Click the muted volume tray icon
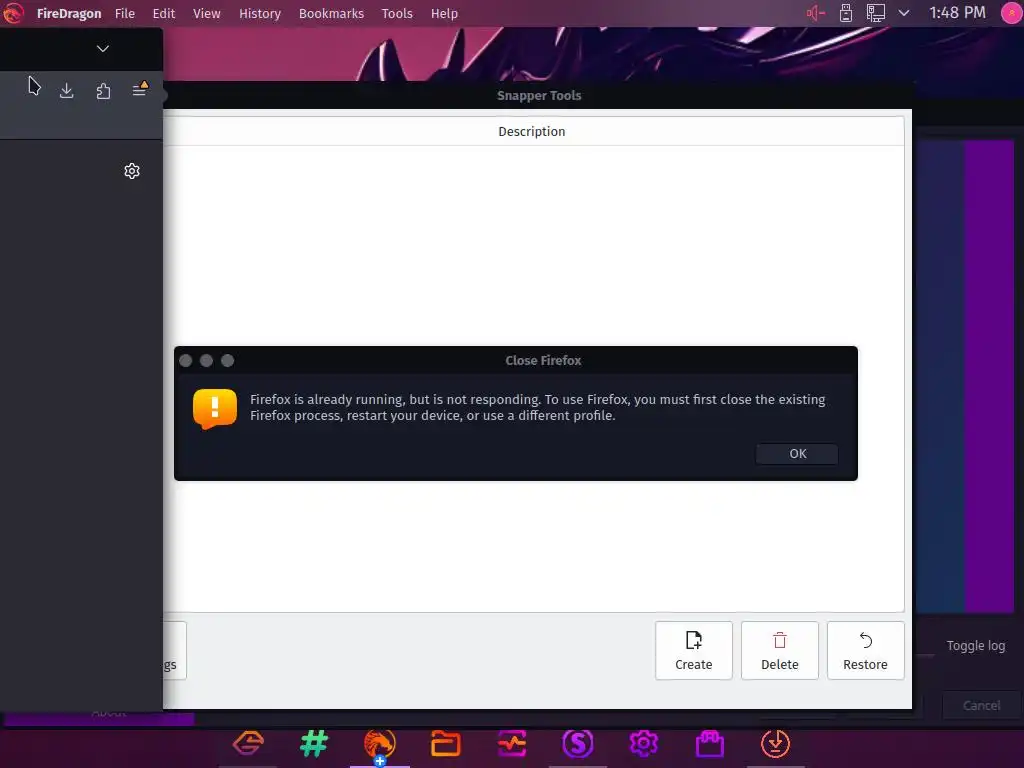 click(x=816, y=13)
